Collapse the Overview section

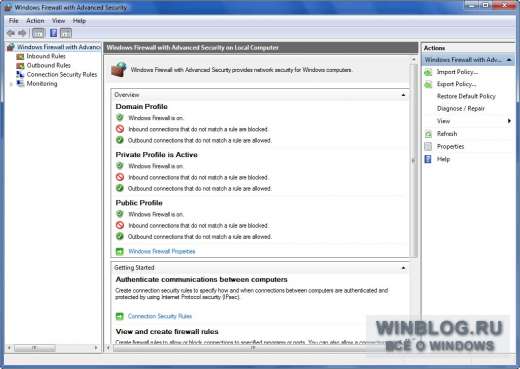click(403, 95)
